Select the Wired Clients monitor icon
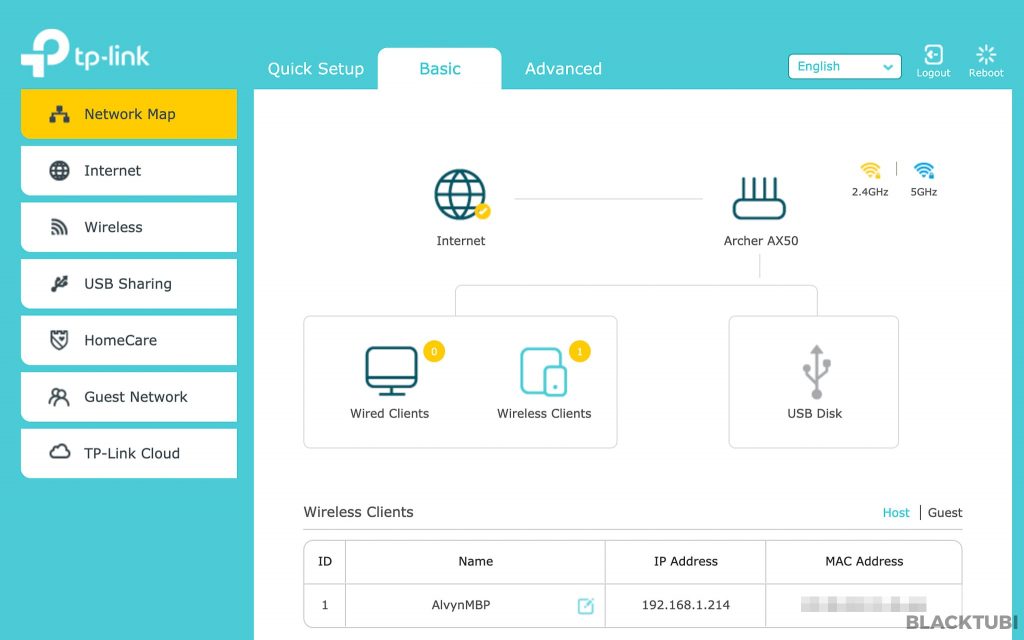The height and width of the screenshot is (640, 1024). [x=391, y=371]
